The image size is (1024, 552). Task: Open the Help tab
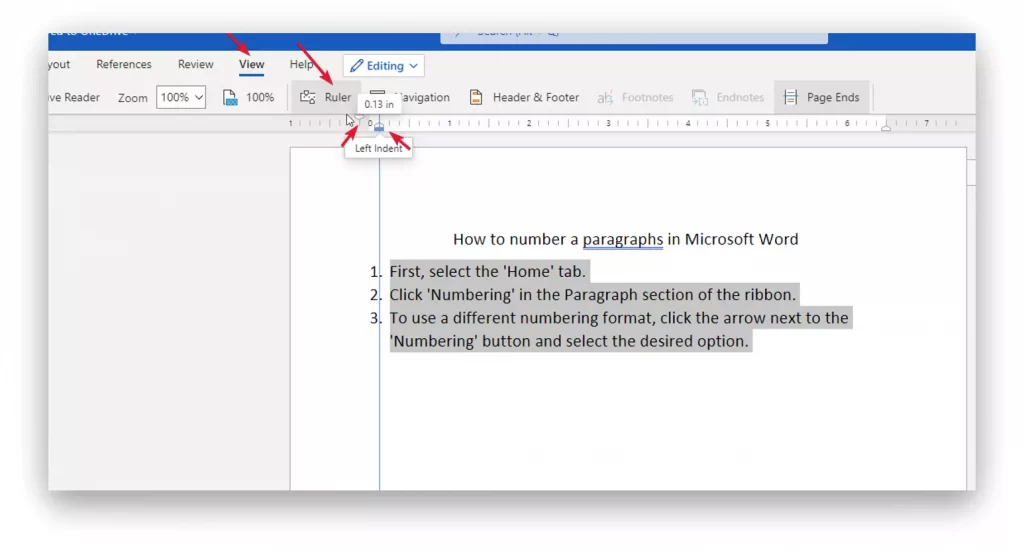[x=300, y=64]
